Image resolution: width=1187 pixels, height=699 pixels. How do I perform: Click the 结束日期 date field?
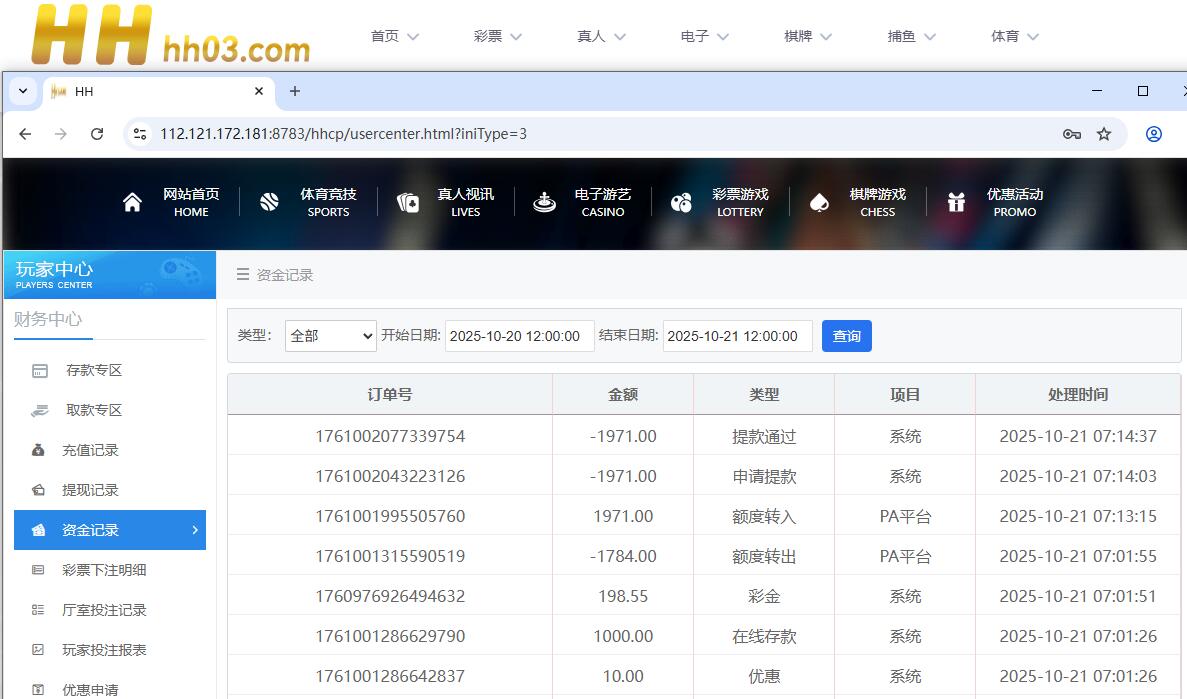tap(737, 336)
